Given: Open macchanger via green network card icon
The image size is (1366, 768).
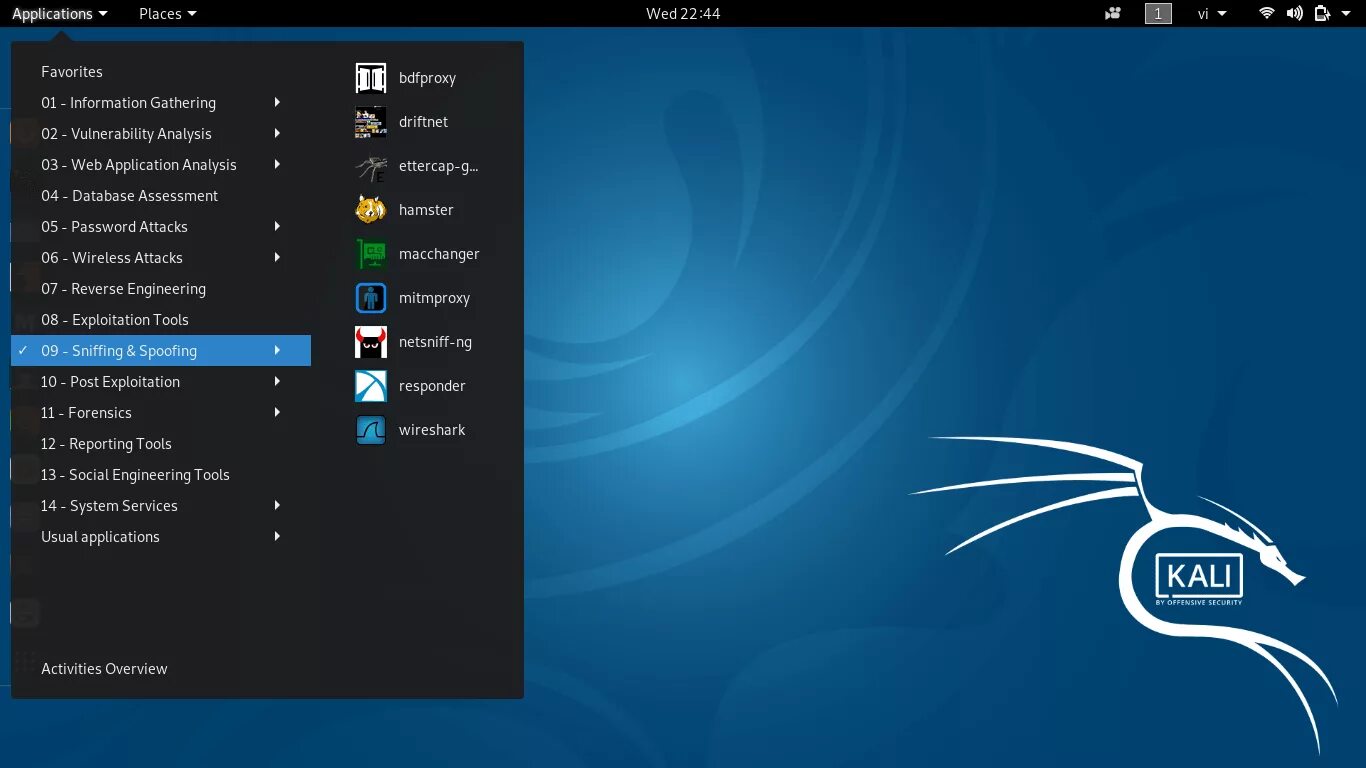Looking at the screenshot, I should (x=371, y=254).
